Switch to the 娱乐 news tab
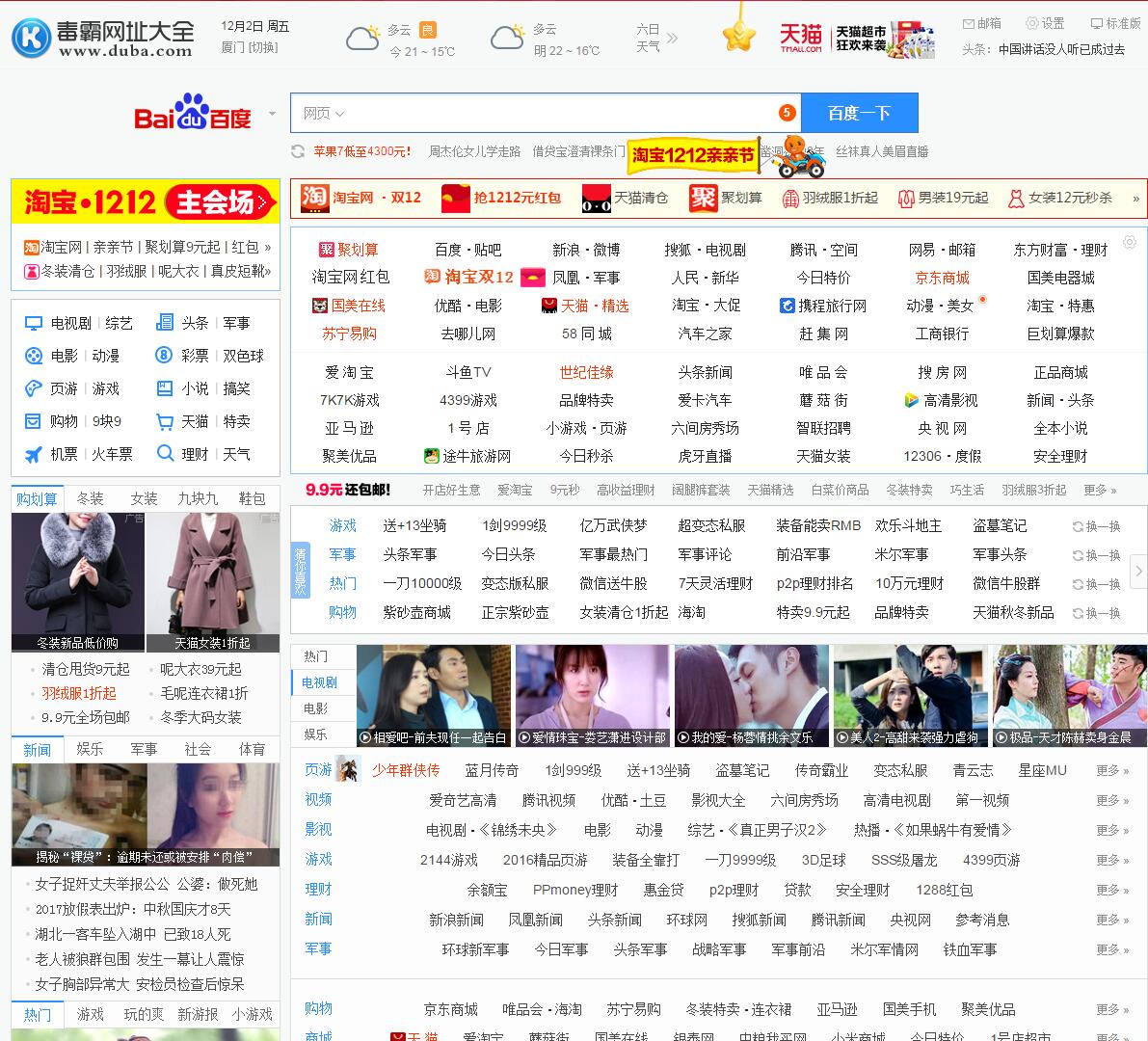The width and height of the screenshot is (1148, 1041). [x=90, y=750]
